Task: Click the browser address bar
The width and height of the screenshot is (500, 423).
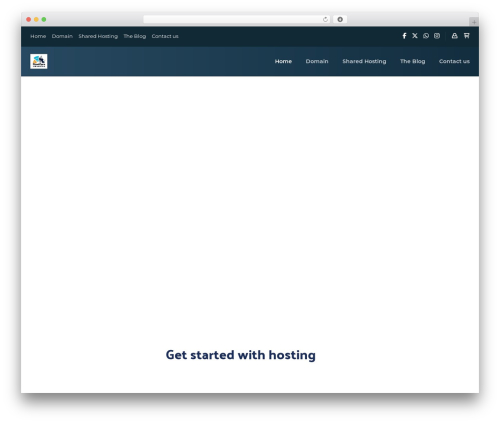Action: click(x=237, y=19)
